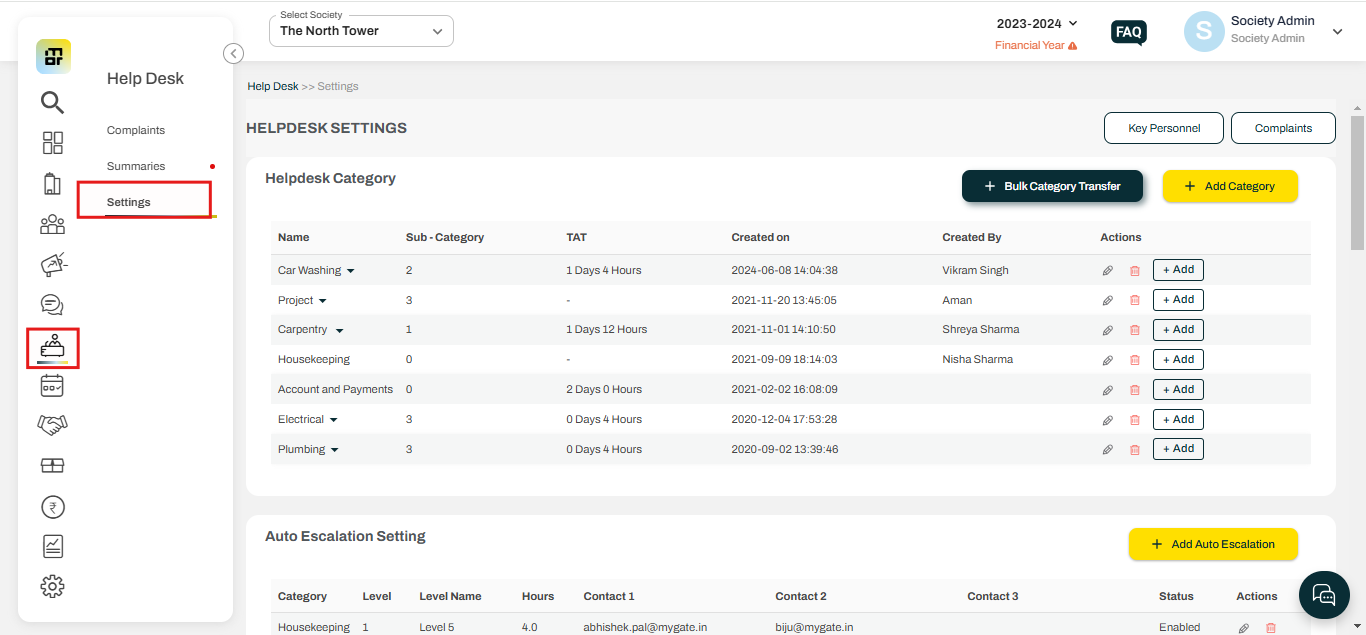Open the settings gear icon in sidebar
Viewport: 1366px width, 635px height.
tap(52, 587)
